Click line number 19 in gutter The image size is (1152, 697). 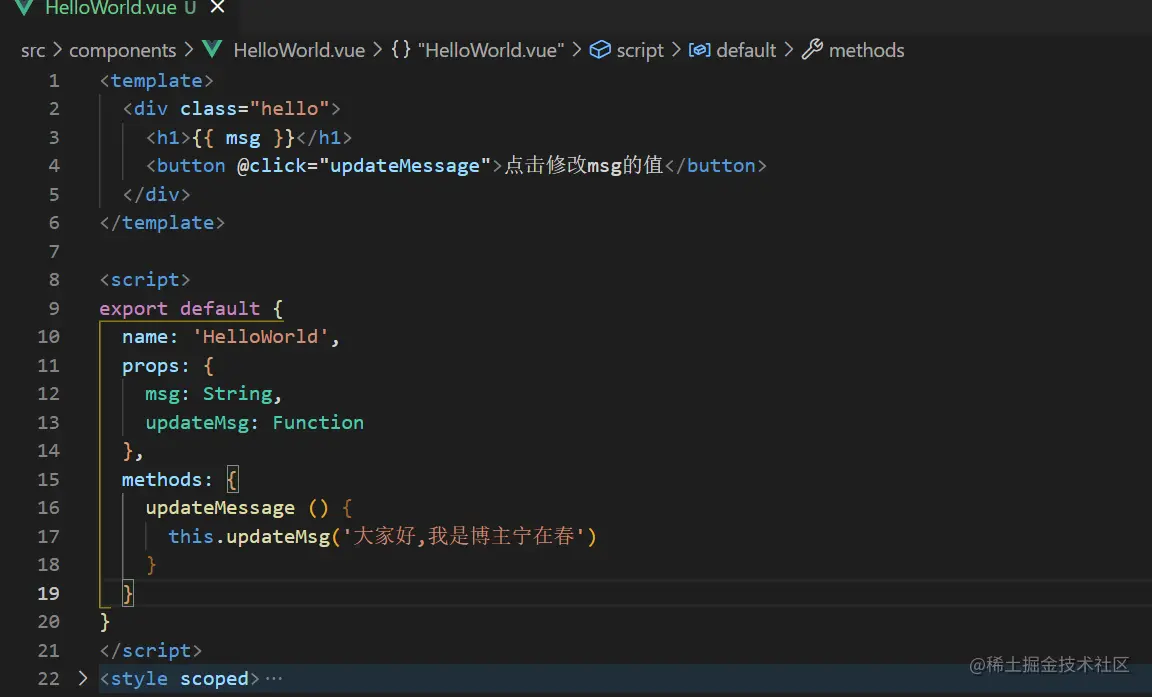click(x=48, y=593)
